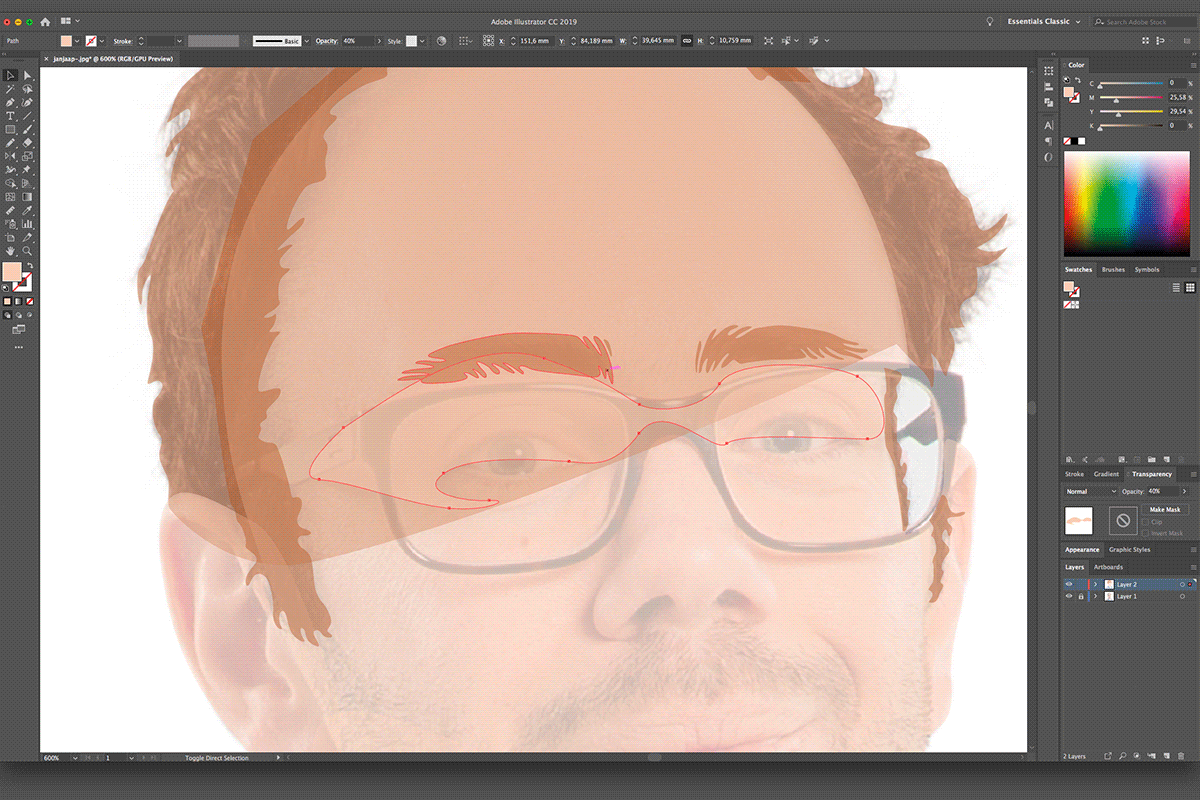Viewport: 1200px width, 800px height.
Task: Click Layer 1 target circle
Action: pos(1182,596)
